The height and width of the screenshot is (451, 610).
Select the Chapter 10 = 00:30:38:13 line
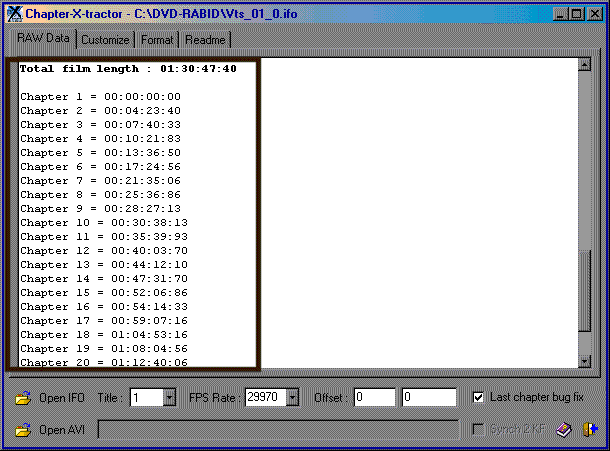click(x=104, y=223)
